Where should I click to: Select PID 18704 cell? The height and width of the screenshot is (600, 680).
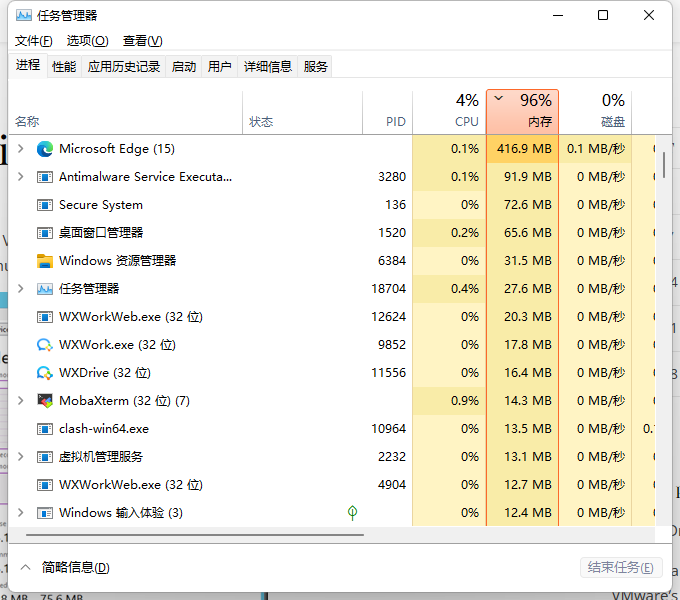[388, 289]
